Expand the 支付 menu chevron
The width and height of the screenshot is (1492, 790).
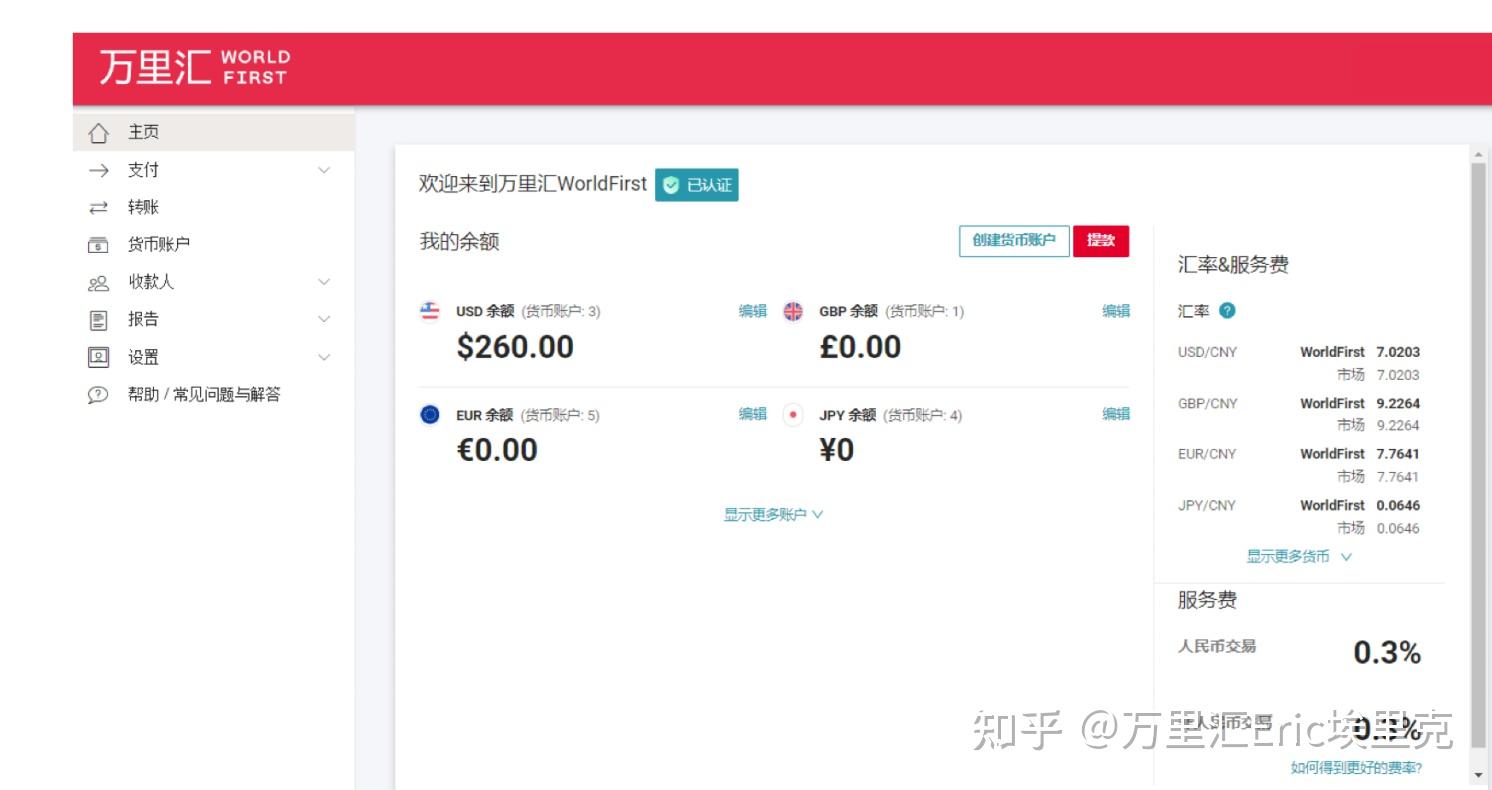coord(324,170)
